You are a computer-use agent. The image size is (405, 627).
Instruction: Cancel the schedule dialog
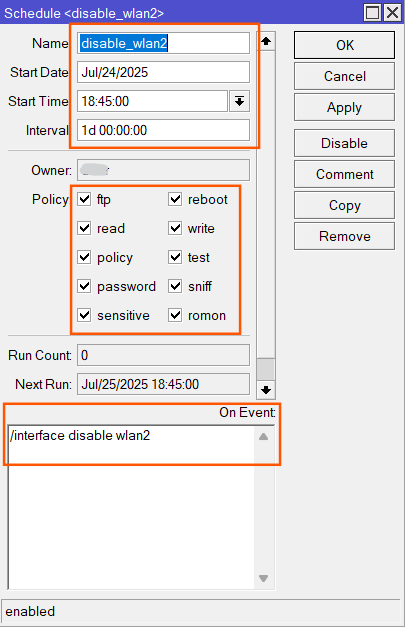pyautogui.click(x=344, y=76)
